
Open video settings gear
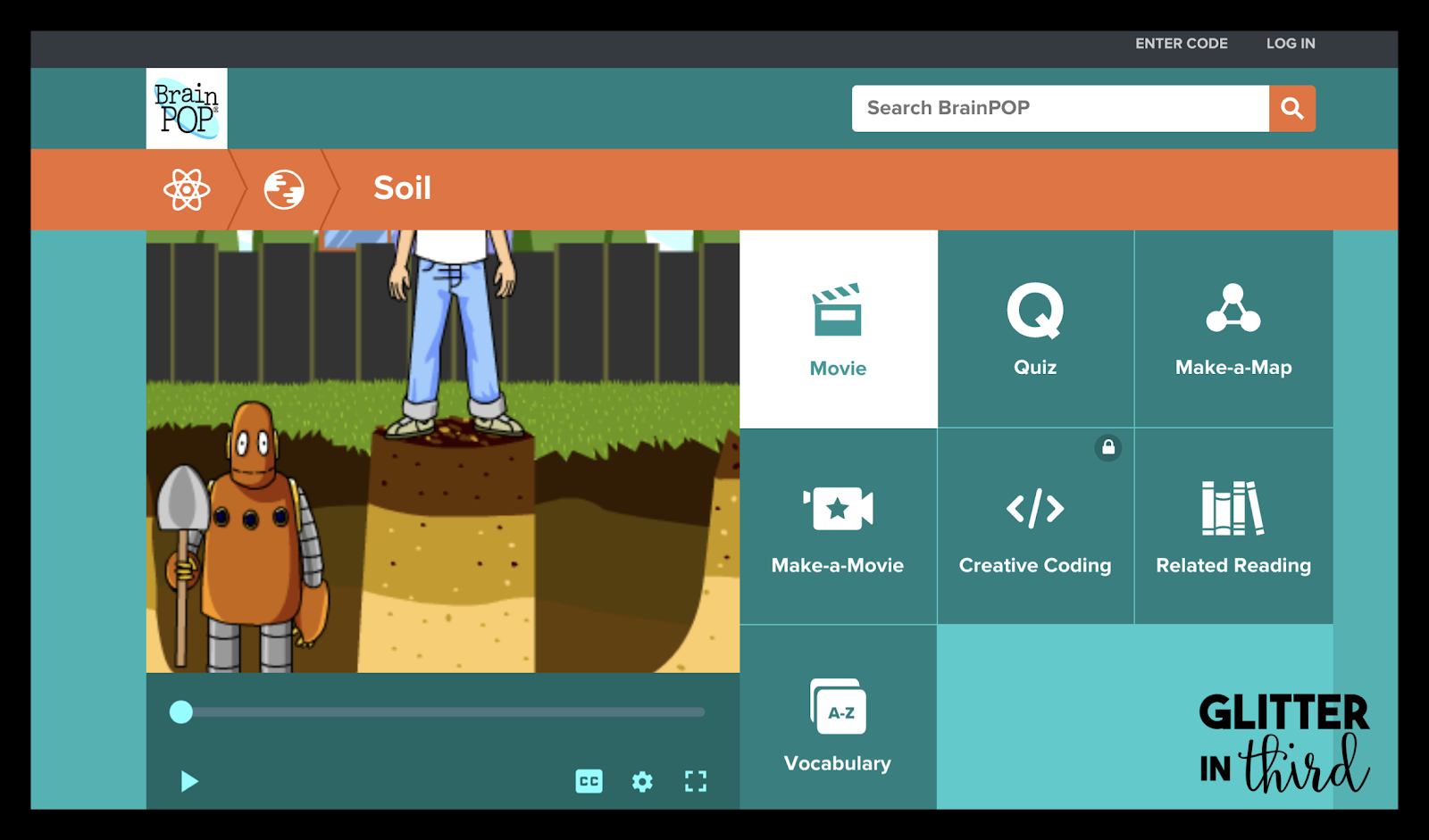pos(642,782)
